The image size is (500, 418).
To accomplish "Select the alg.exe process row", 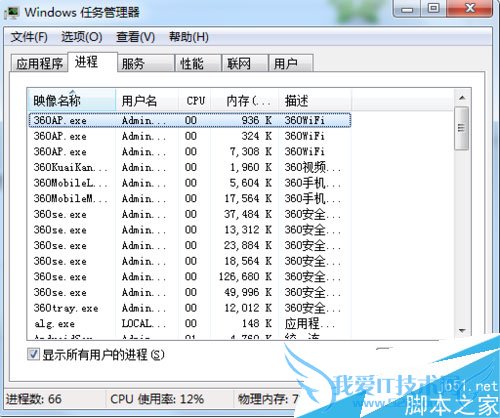I will pyautogui.click(x=190, y=323).
